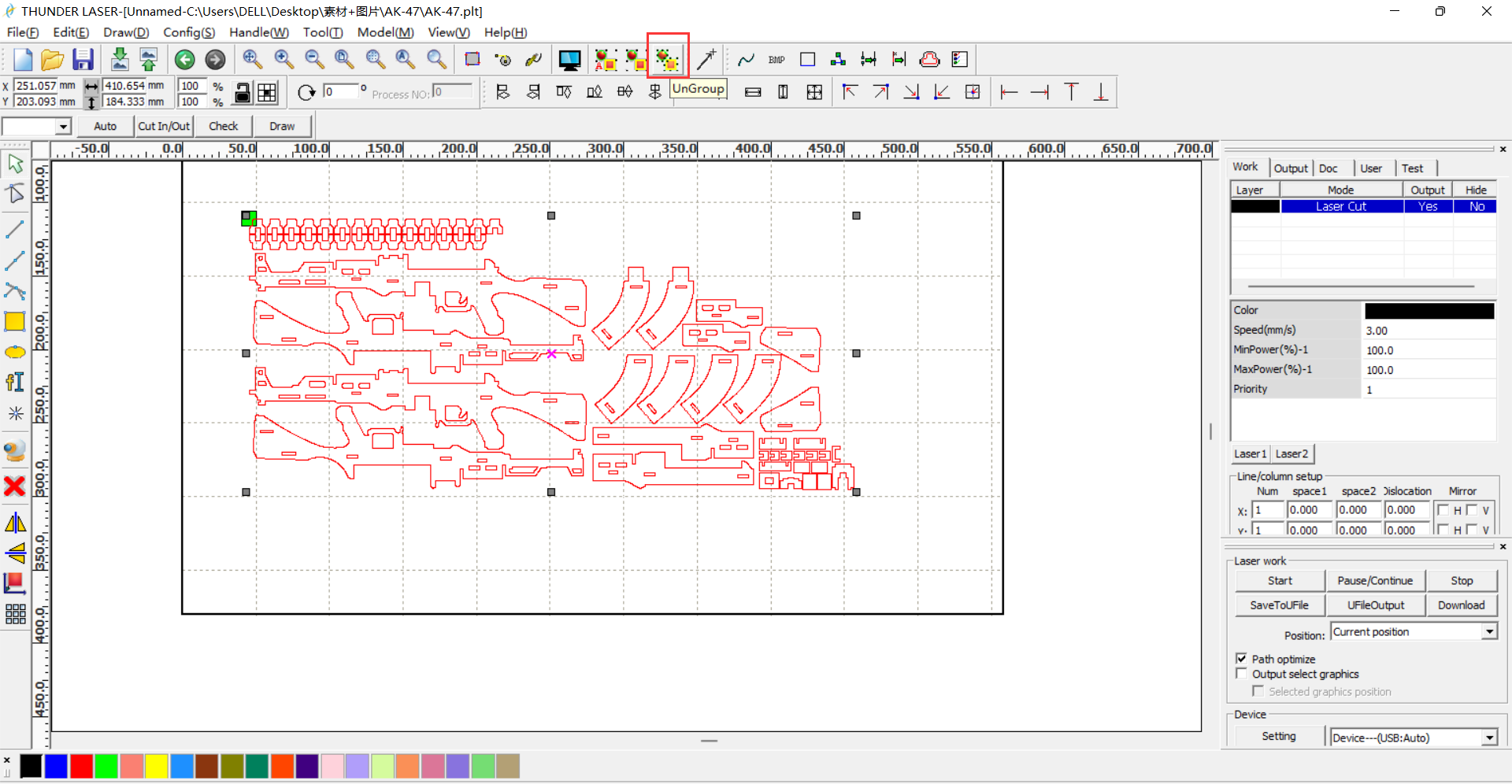Check Mirror V box in Y row
This screenshot has height=784, width=1512.
[x=1471, y=530]
